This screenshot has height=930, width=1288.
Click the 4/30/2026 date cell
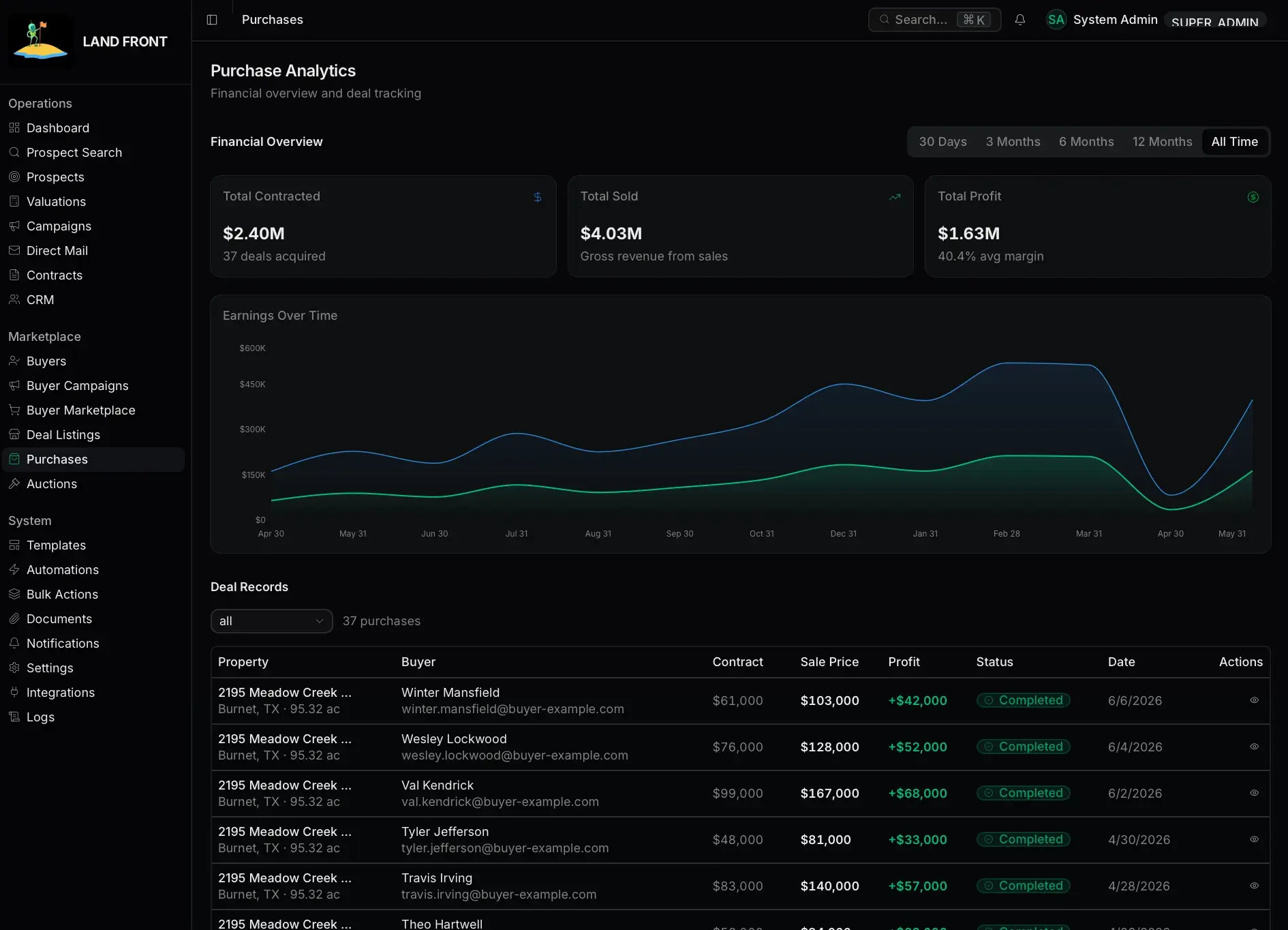[1139, 839]
